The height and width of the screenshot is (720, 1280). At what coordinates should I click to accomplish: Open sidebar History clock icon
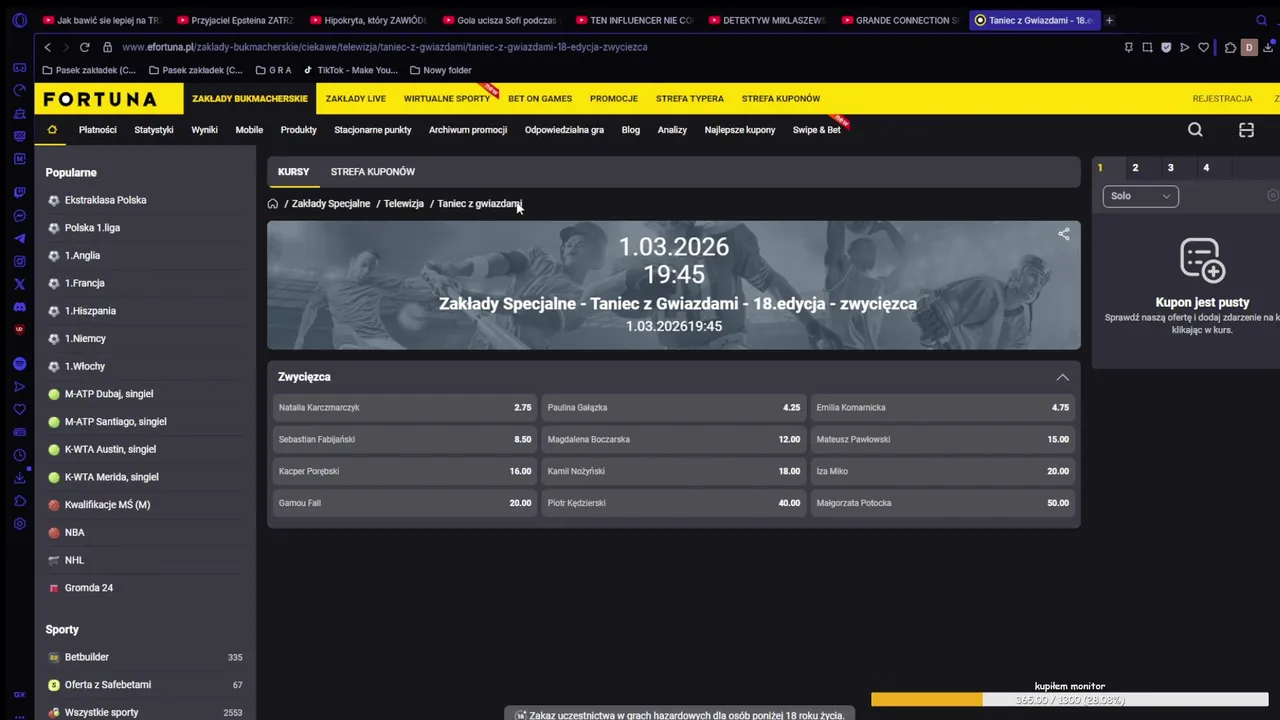pyautogui.click(x=19, y=455)
